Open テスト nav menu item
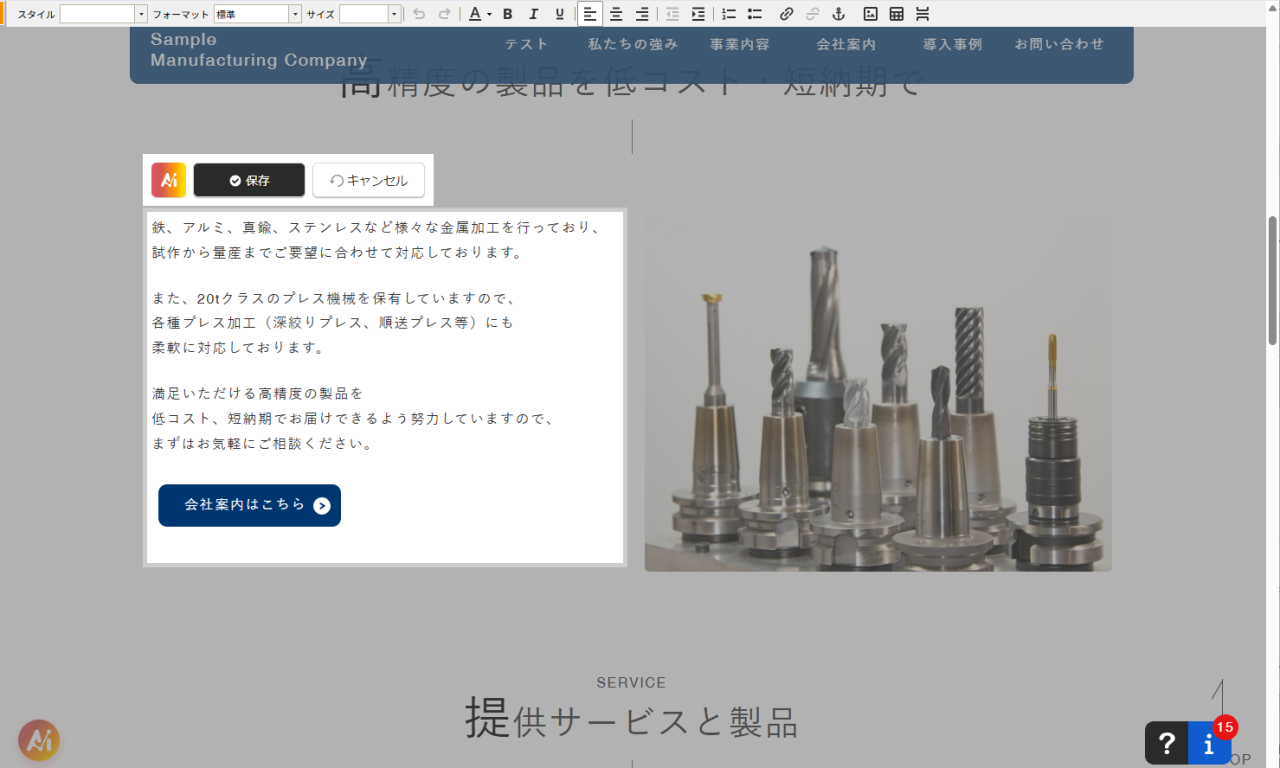This screenshot has height=768, width=1280. coord(526,44)
